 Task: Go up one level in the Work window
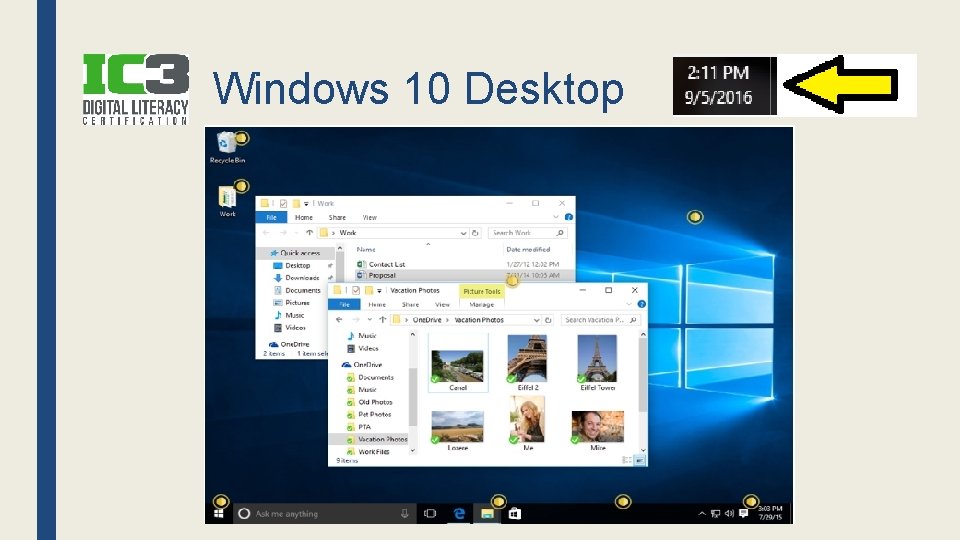pyautogui.click(x=309, y=233)
